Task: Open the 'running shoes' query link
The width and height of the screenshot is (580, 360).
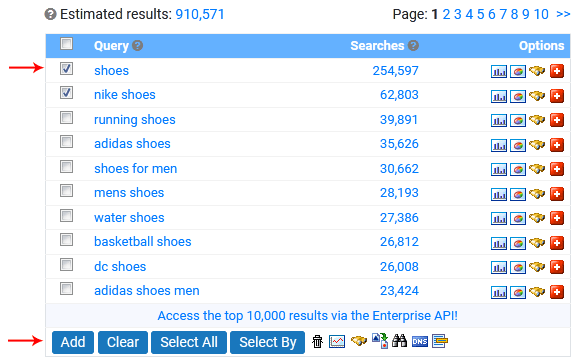Action: (135, 120)
